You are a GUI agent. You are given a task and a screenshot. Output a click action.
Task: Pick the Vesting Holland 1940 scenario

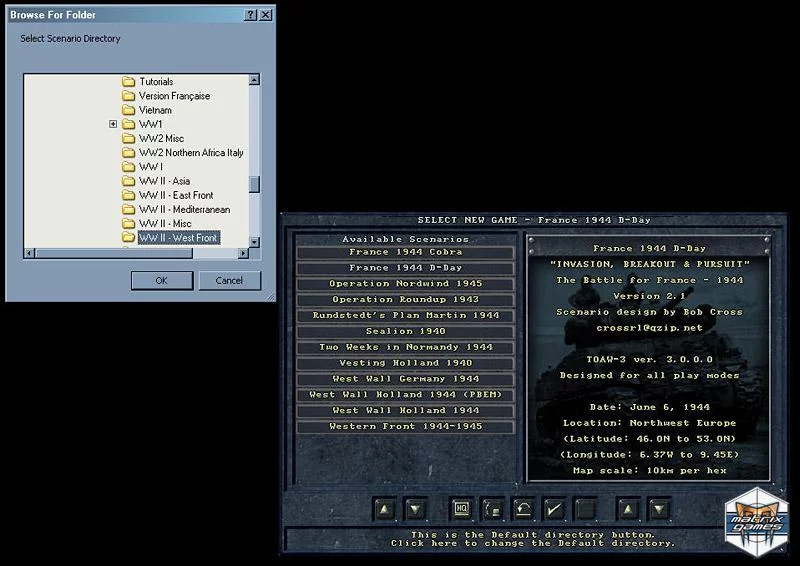[x=406, y=363]
